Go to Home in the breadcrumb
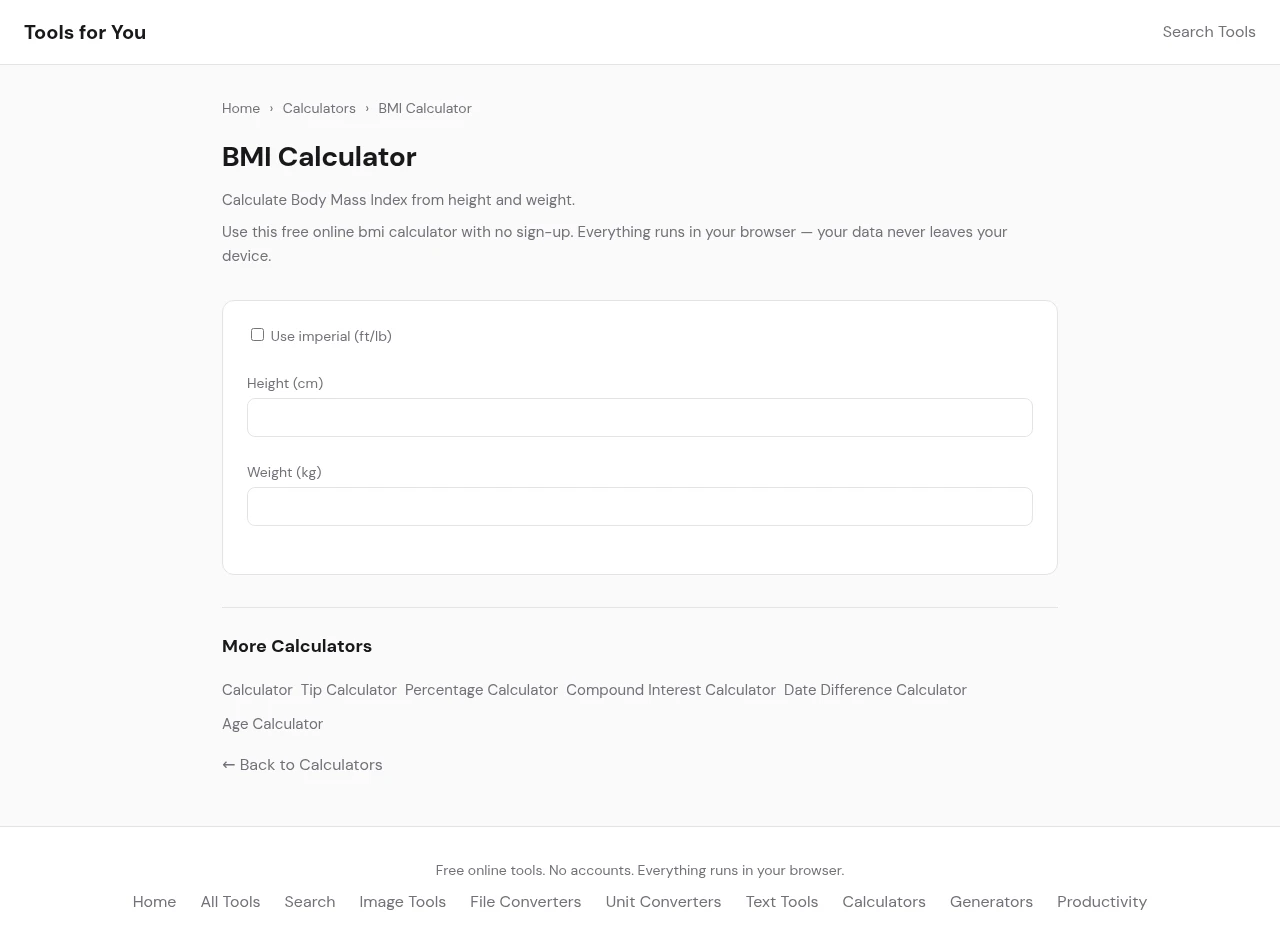This screenshot has width=1280, height=947. point(241,108)
